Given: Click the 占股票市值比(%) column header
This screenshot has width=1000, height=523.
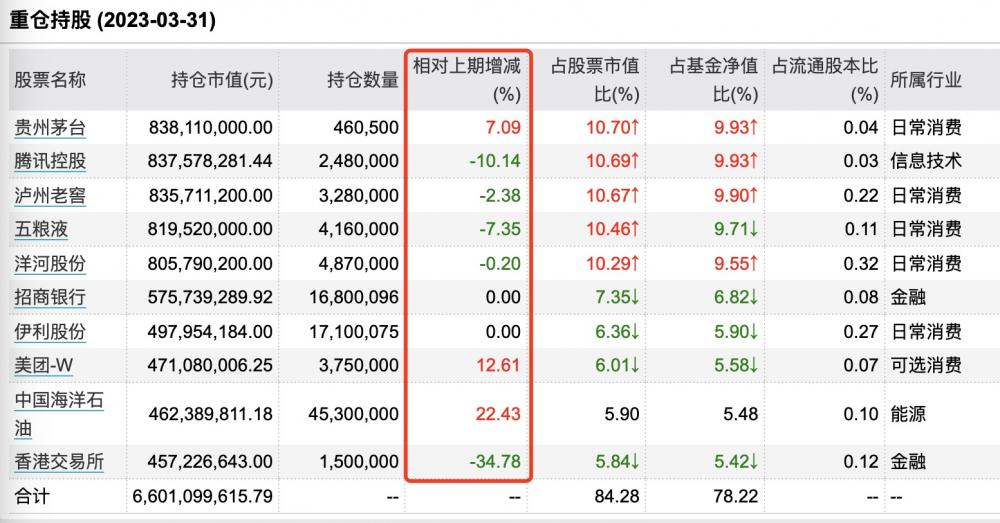Looking at the screenshot, I should 594,80.
